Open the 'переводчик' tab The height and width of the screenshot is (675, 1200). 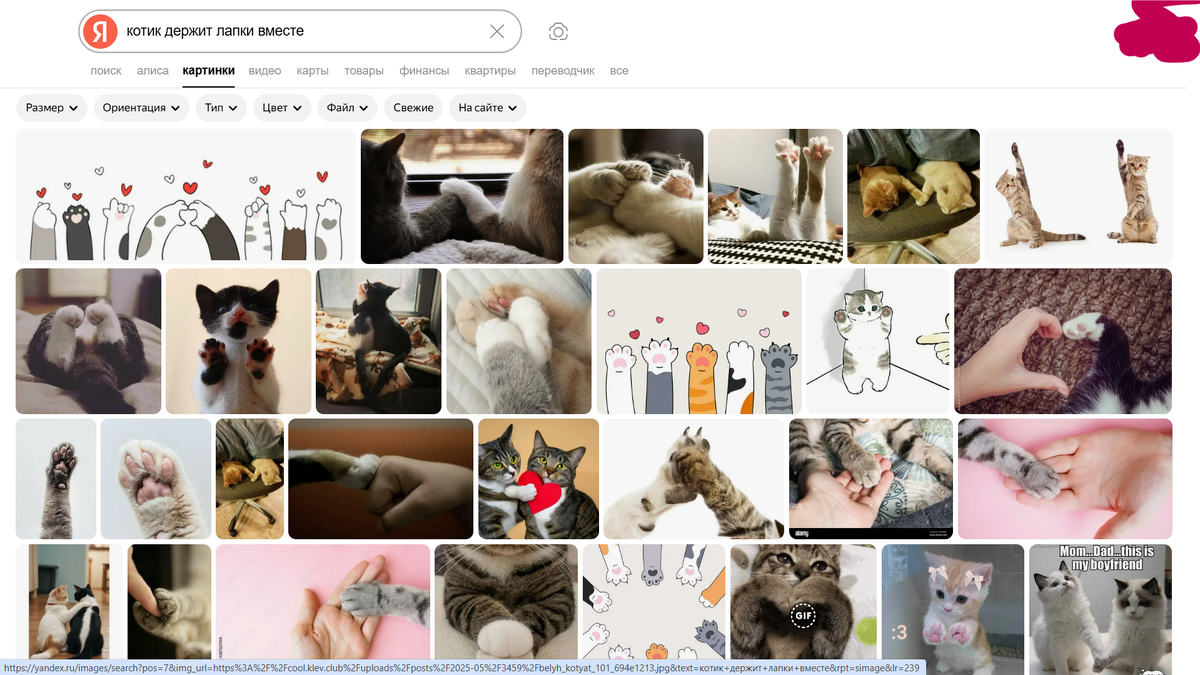tap(563, 71)
